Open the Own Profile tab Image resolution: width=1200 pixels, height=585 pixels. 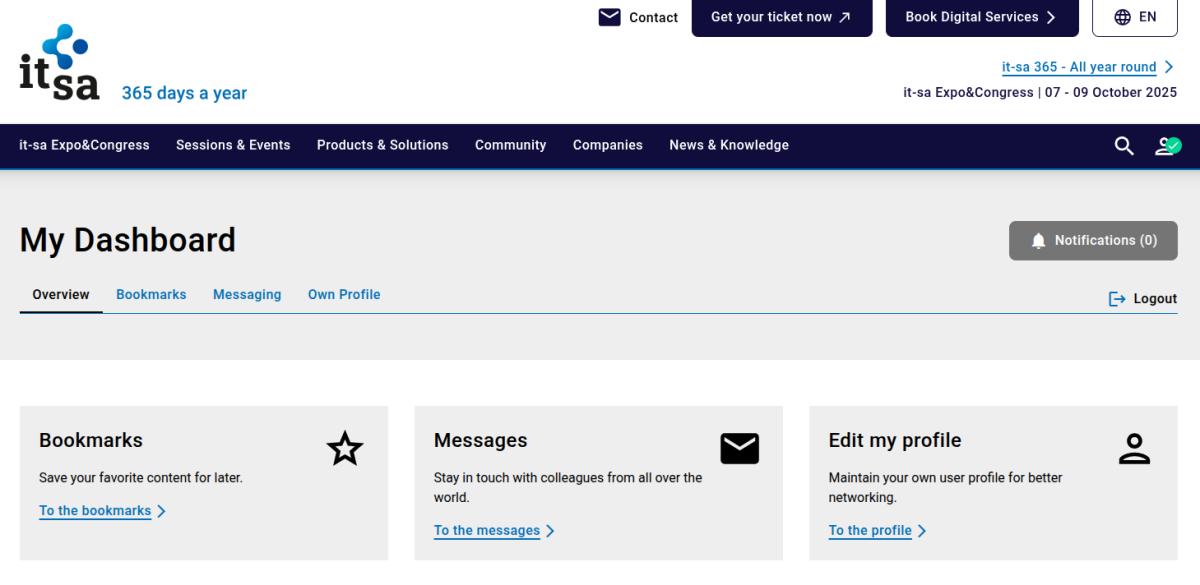click(344, 294)
